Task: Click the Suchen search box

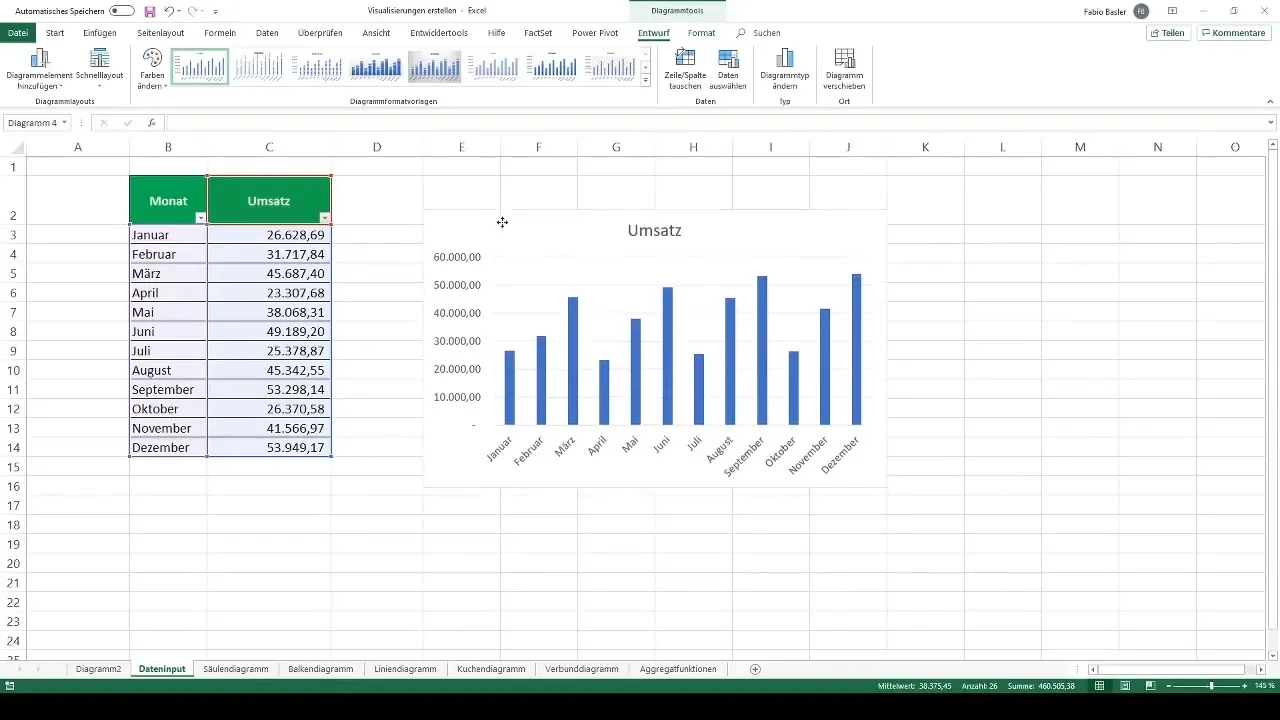Action: point(766,33)
